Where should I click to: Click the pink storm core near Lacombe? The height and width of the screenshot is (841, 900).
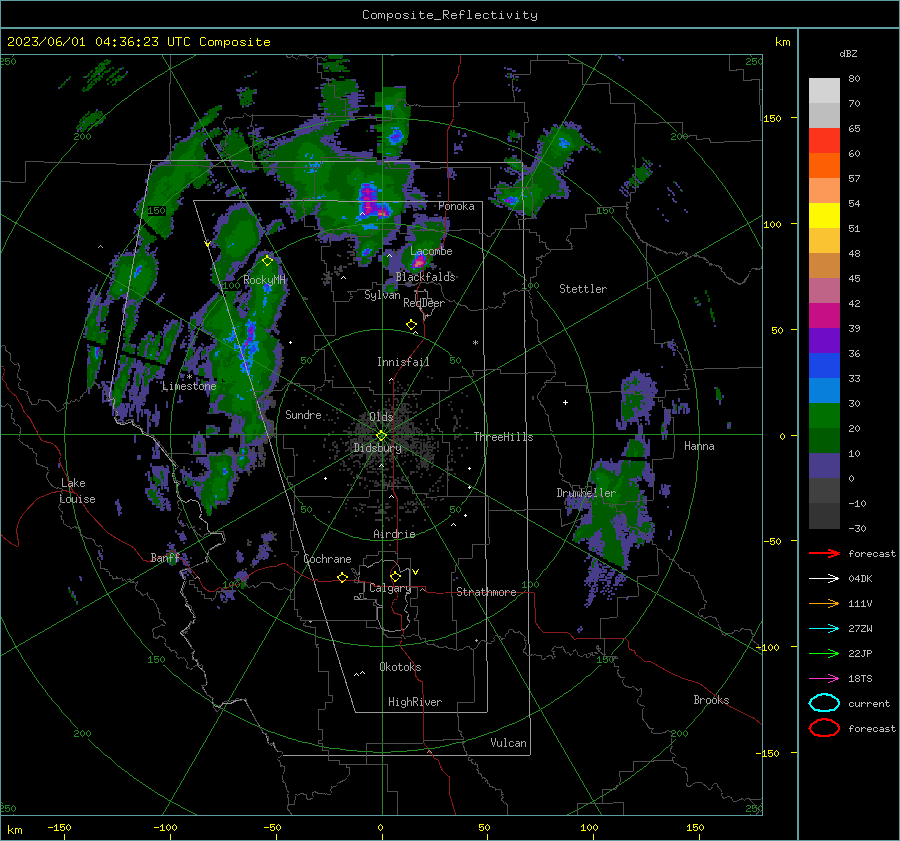(419, 262)
